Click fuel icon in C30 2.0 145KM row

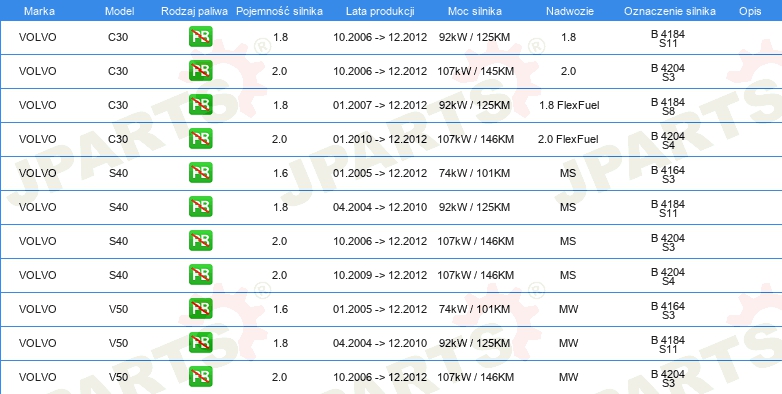point(200,71)
